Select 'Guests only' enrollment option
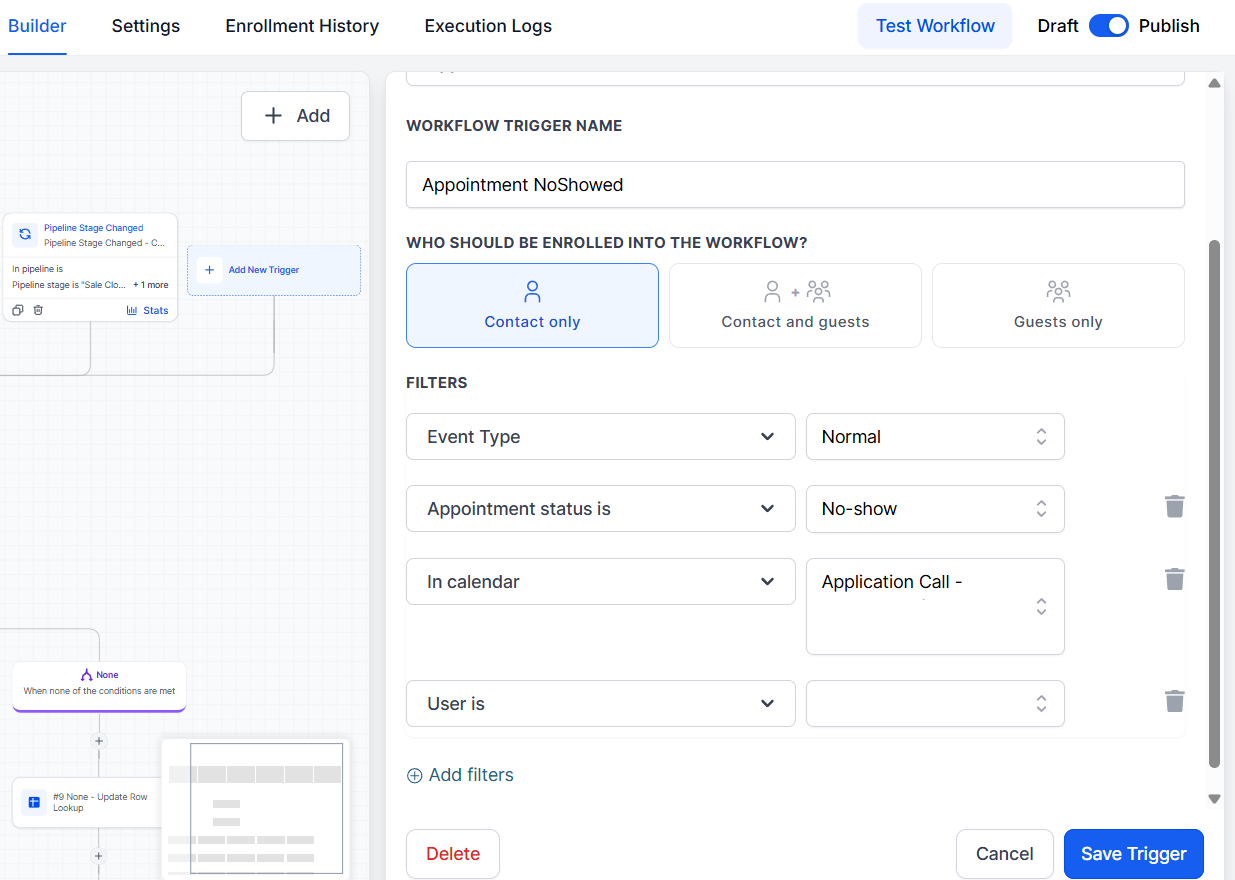The width and height of the screenshot is (1235, 880). 1057,305
